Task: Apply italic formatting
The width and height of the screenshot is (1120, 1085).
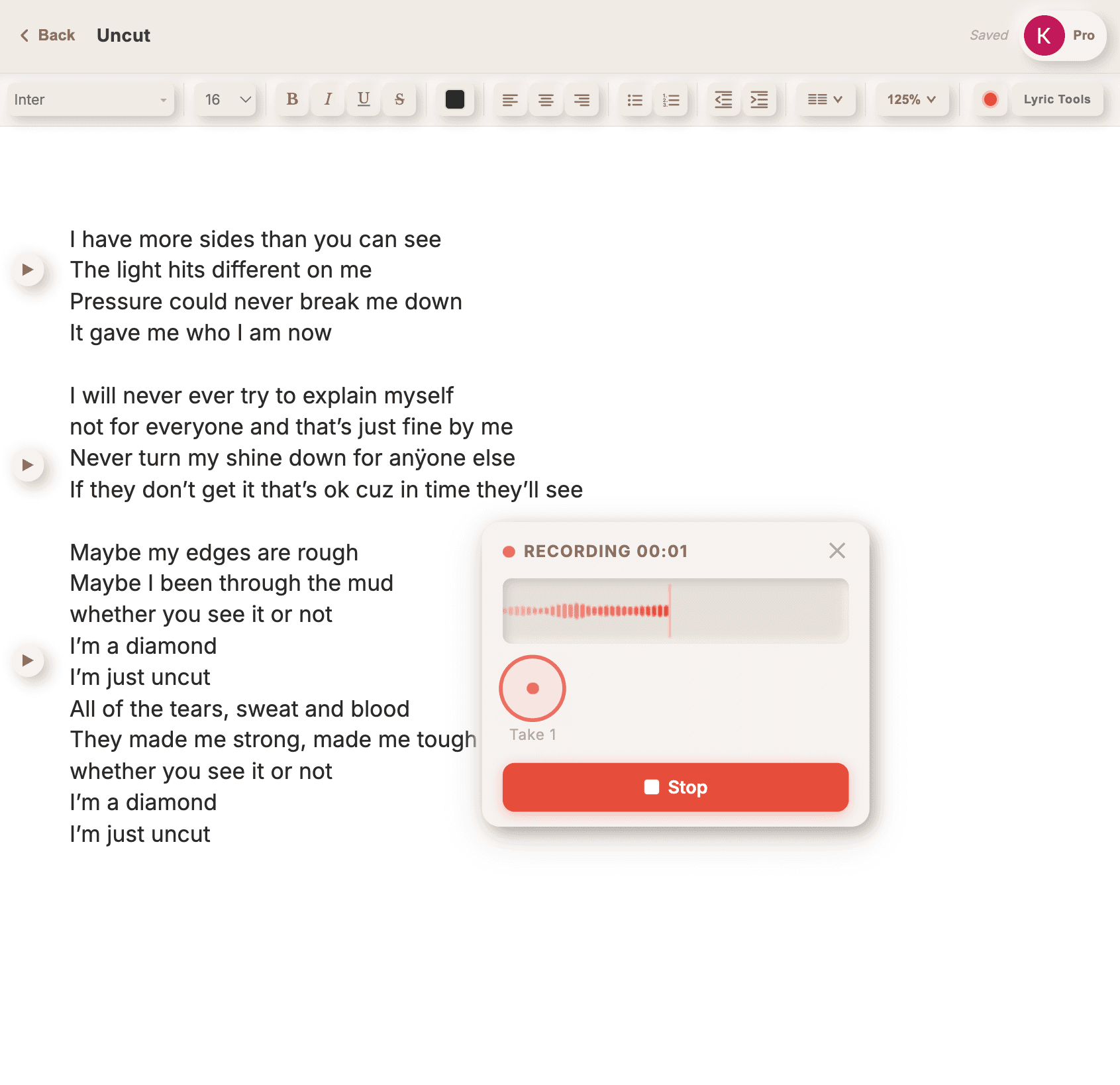Action: [327, 100]
